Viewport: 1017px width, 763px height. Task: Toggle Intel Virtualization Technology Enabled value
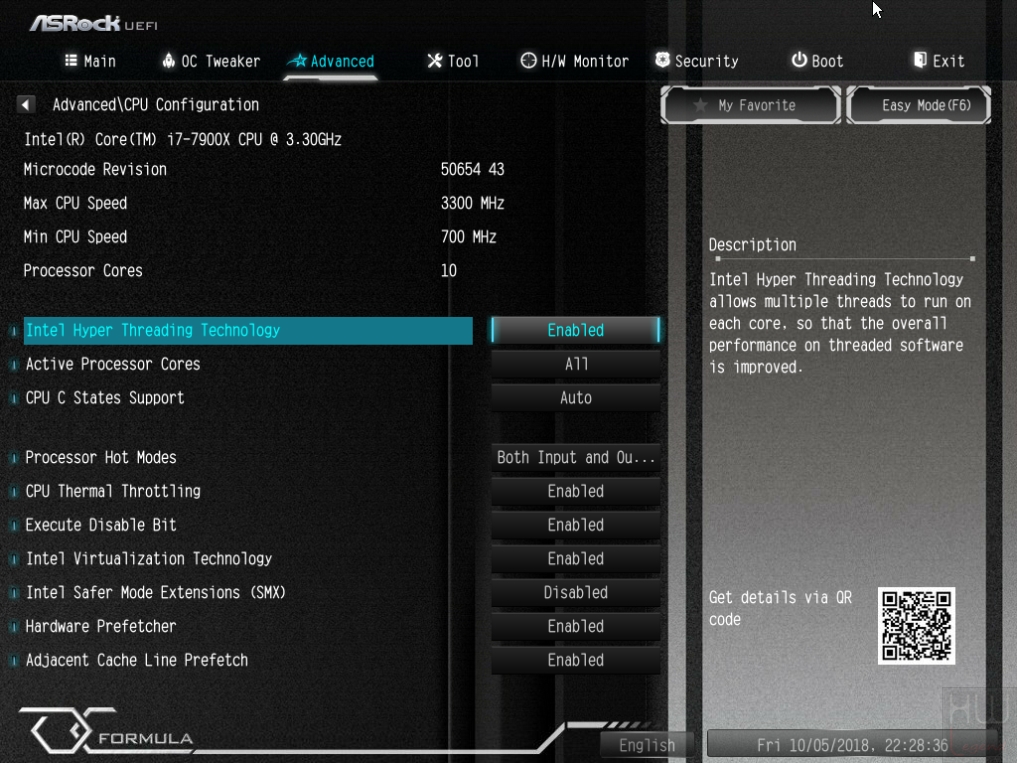(575, 559)
